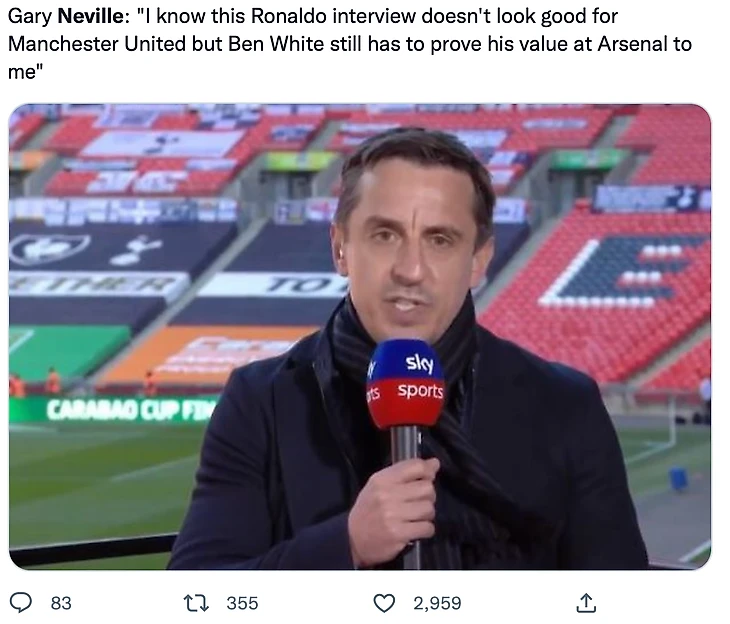730x624 pixels.
Task: Click the retweet count 355
Action: (242, 603)
